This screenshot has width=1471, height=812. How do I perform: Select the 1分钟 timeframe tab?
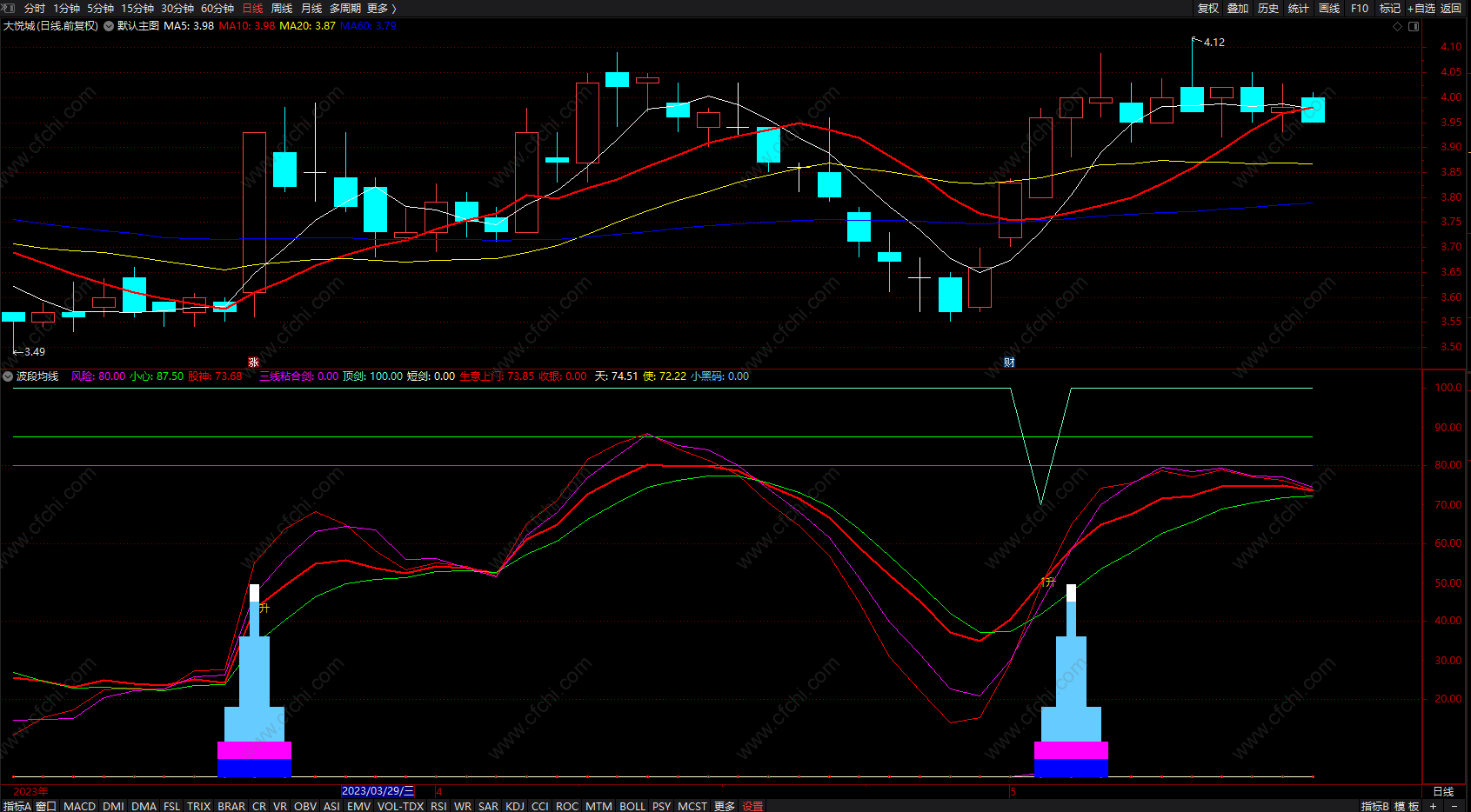click(x=67, y=8)
